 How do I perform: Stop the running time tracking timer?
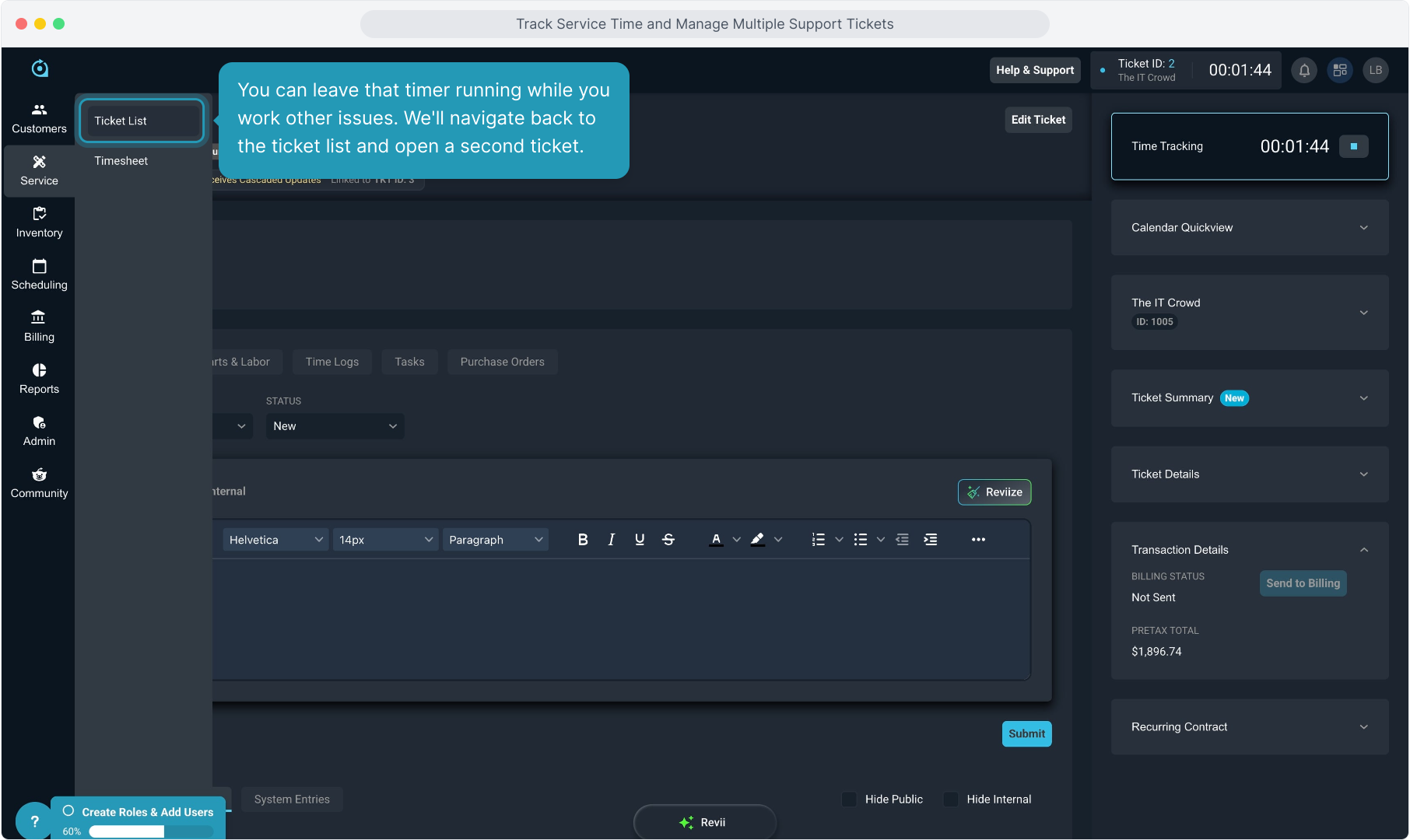(x=1353, y=146)
